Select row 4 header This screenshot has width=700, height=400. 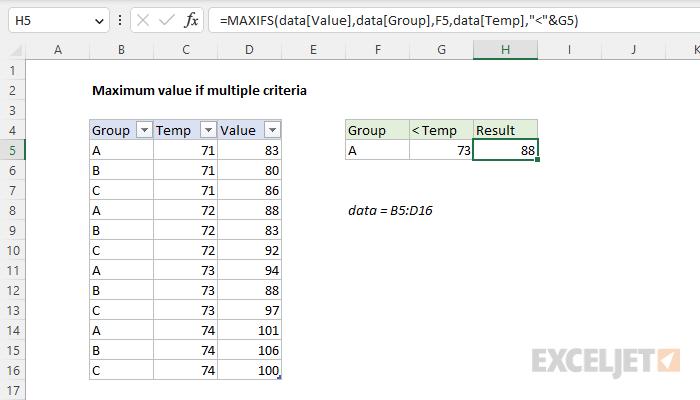(12, 130)
